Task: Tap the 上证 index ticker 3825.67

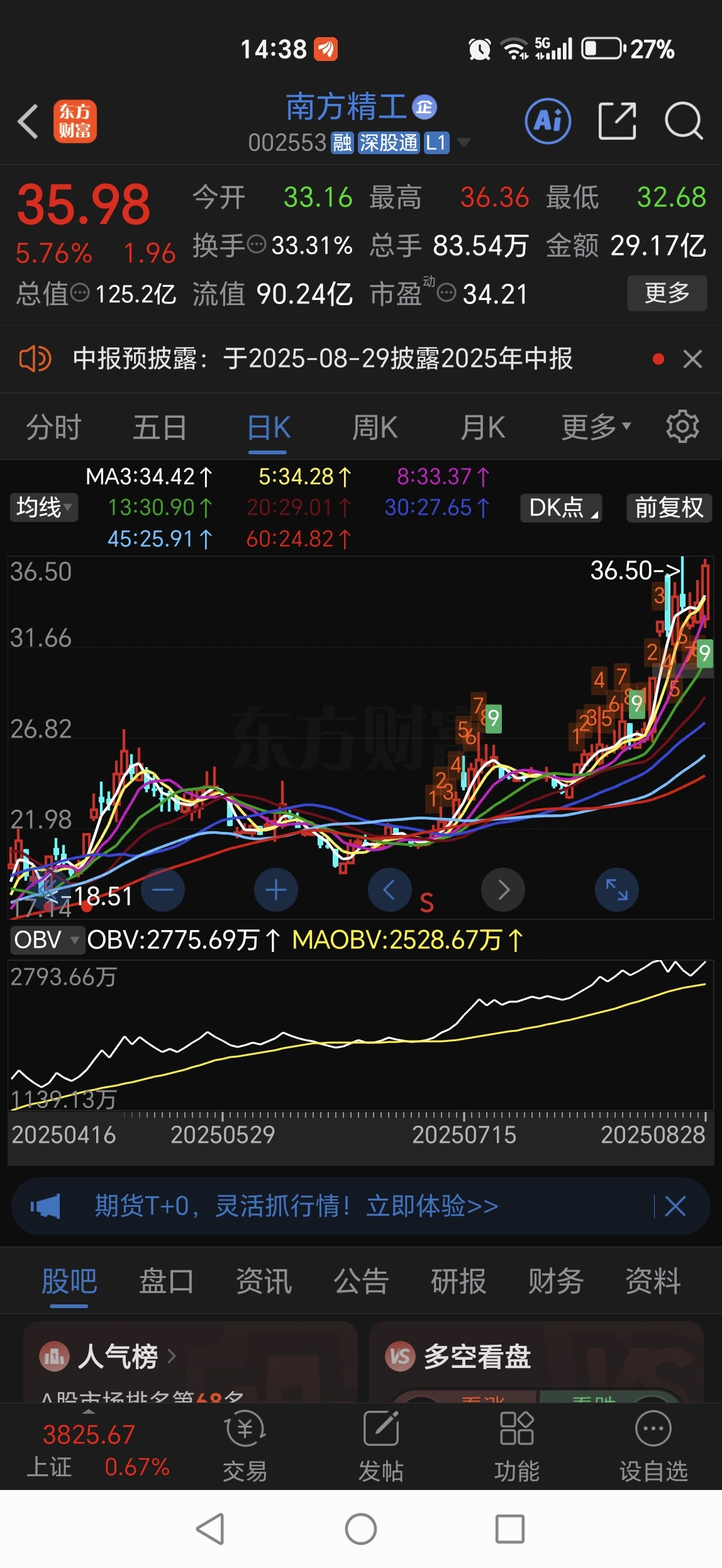Action: point(89,1435)
